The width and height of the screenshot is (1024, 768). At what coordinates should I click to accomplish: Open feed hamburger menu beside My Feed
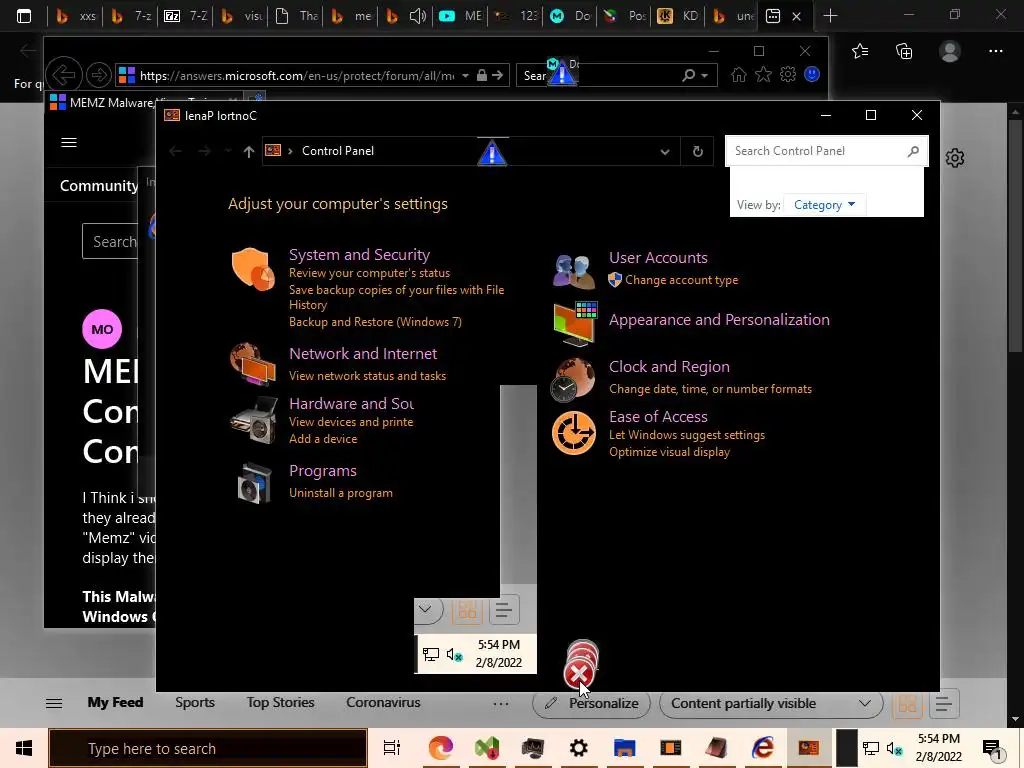point(54,703)
